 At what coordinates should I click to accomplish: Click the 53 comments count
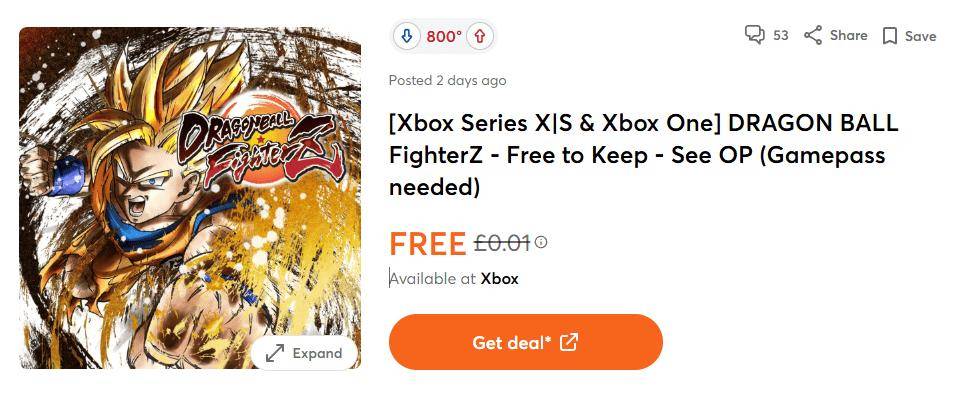(780, 35)
